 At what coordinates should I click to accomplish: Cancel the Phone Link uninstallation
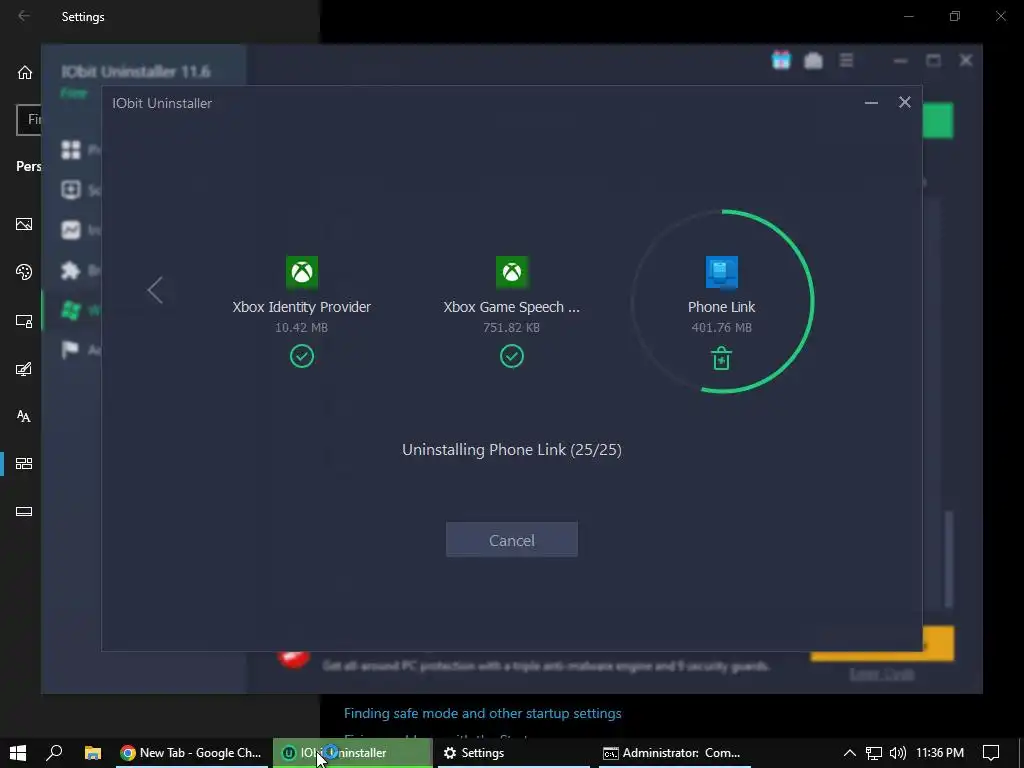click(x=511, y=539)
